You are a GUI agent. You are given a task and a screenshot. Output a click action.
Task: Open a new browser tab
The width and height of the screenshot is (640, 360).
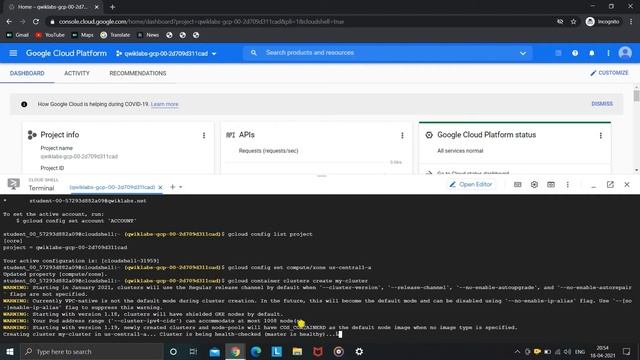[x=112, y=7]
